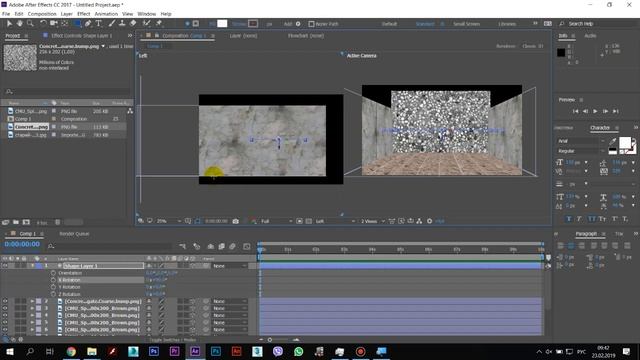The image size is (640, 360).
Task: Go to first frame in Preview panel
Action: (576, 111)
